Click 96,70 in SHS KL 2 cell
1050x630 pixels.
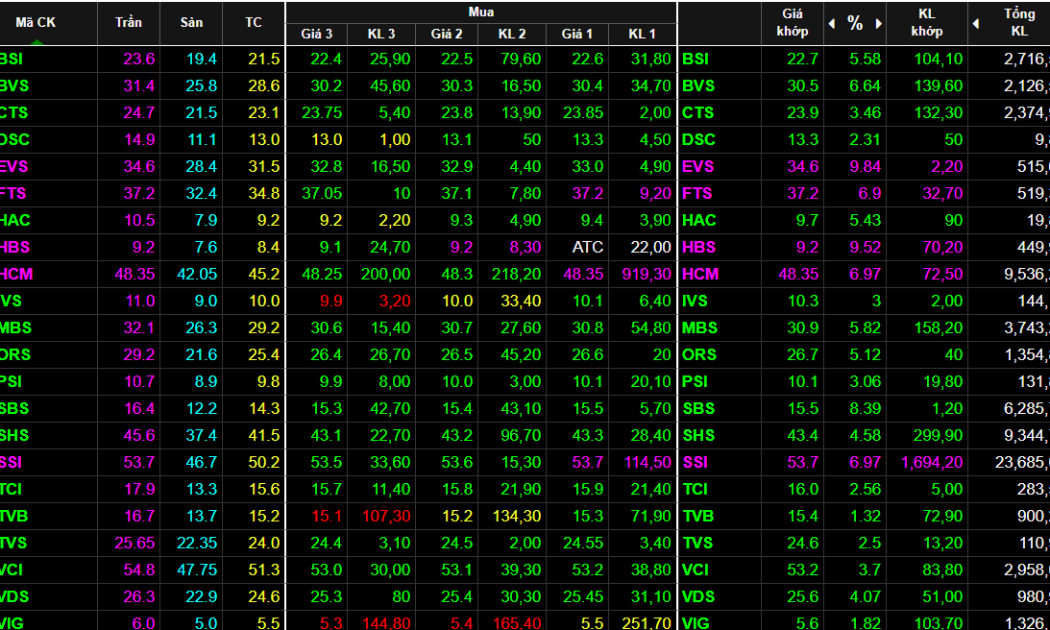point(520,435)
